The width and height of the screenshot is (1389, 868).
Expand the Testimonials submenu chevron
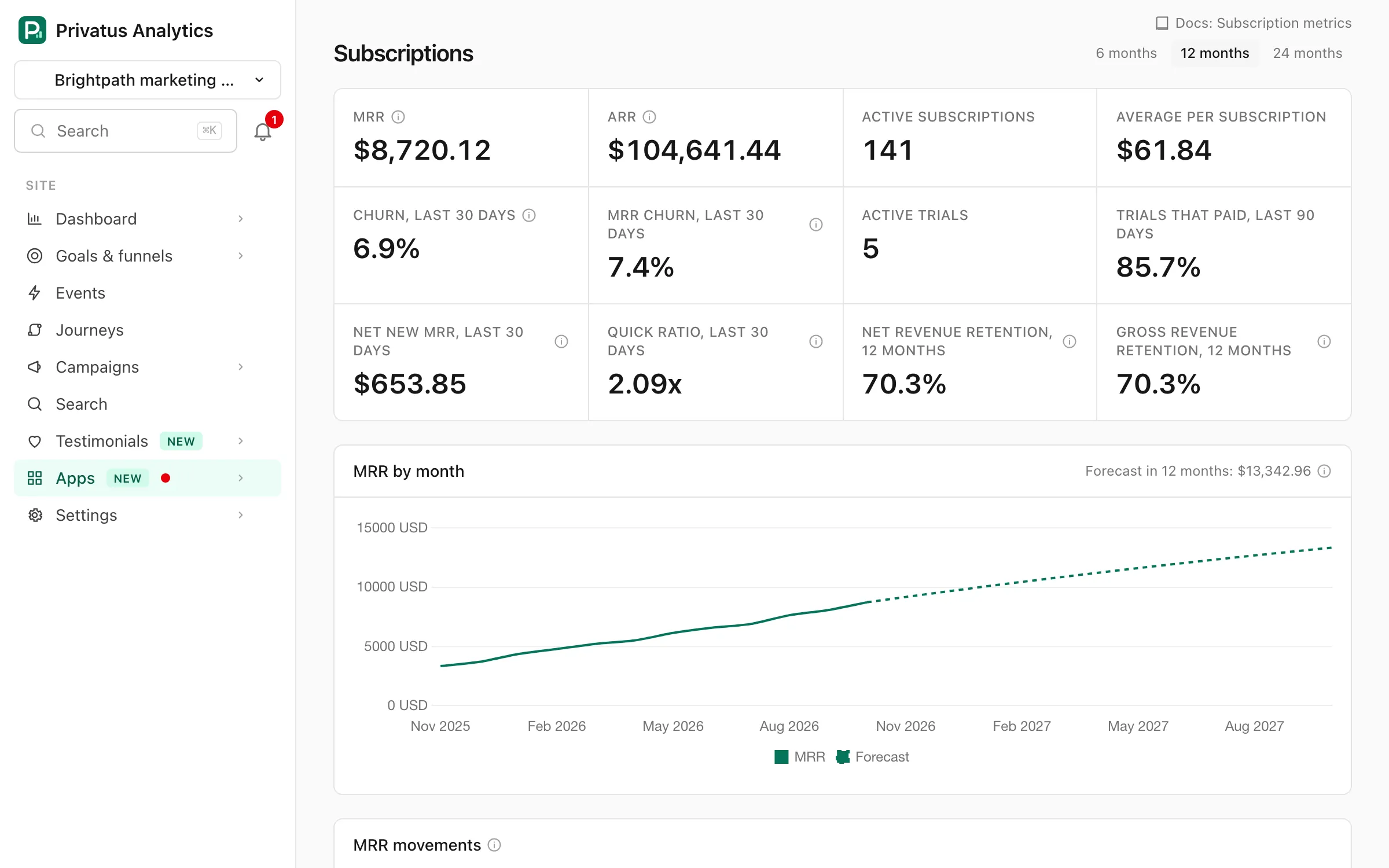click(241, 441)
